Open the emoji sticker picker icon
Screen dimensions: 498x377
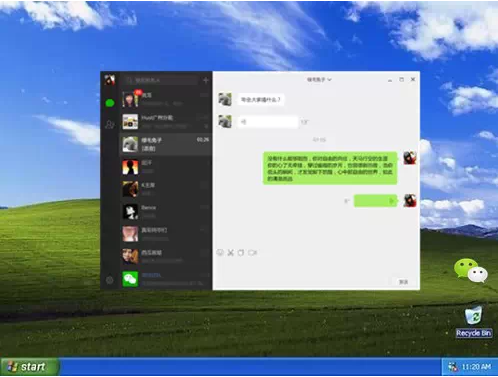220,252
